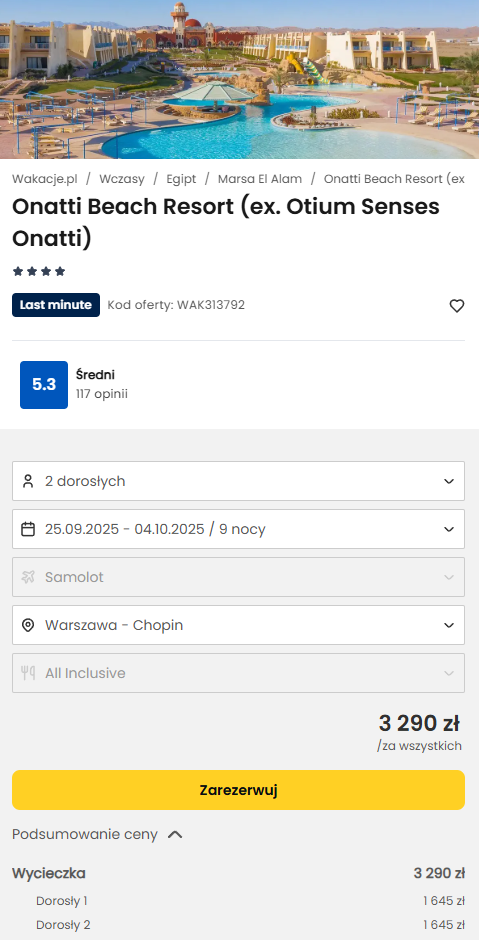Open the Egipt breadcrumb link
The width and height of the screenshot is (479, 940).
181,179
